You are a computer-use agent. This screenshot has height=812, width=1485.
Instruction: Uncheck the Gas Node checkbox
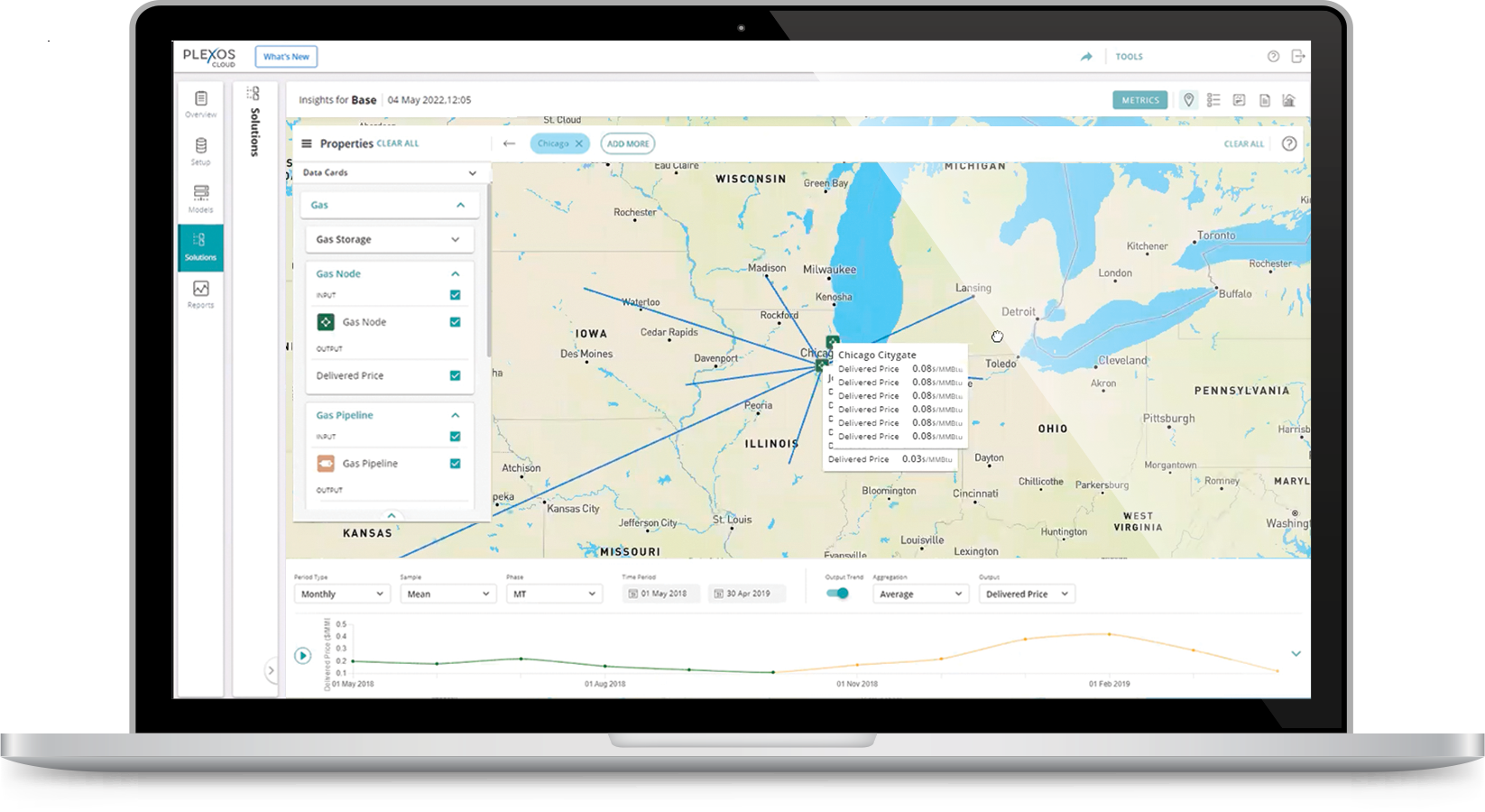pyautogui.click(x=455, y=322)
